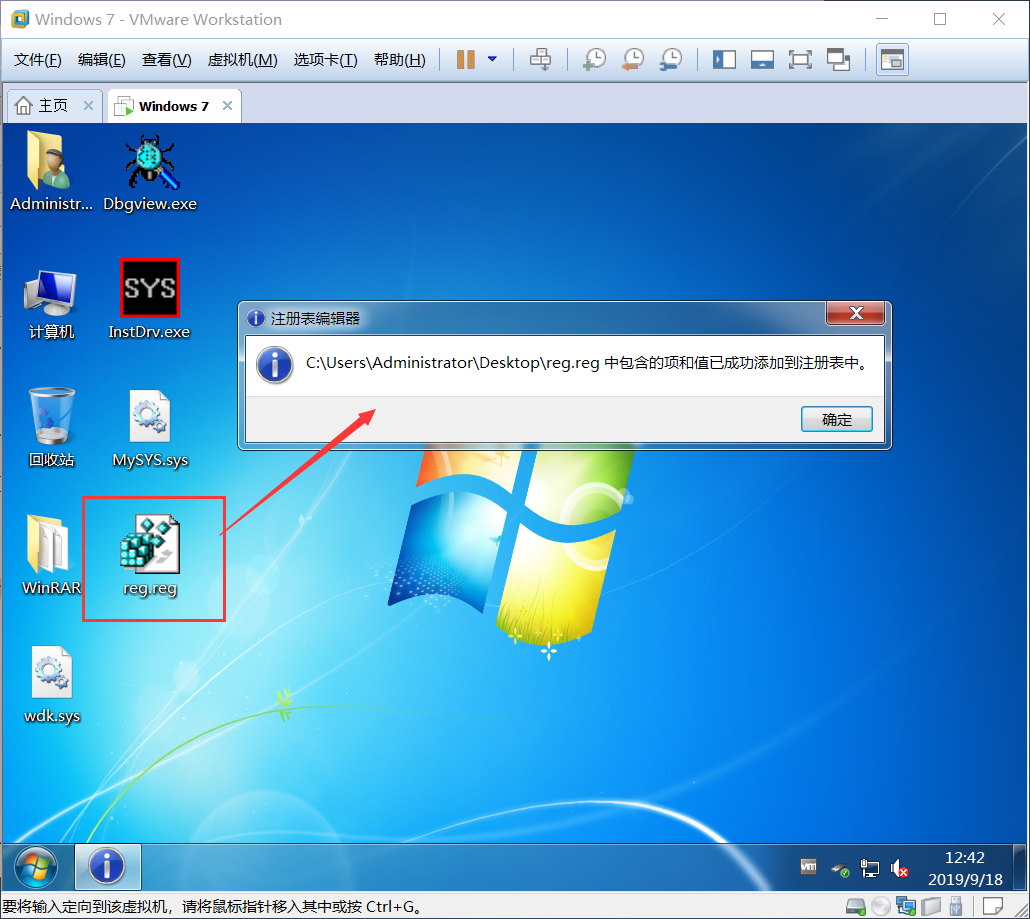Viewport: 1030px width, 919px height.
Task: Close the Windows 7 tab
Action: point(227,106)
